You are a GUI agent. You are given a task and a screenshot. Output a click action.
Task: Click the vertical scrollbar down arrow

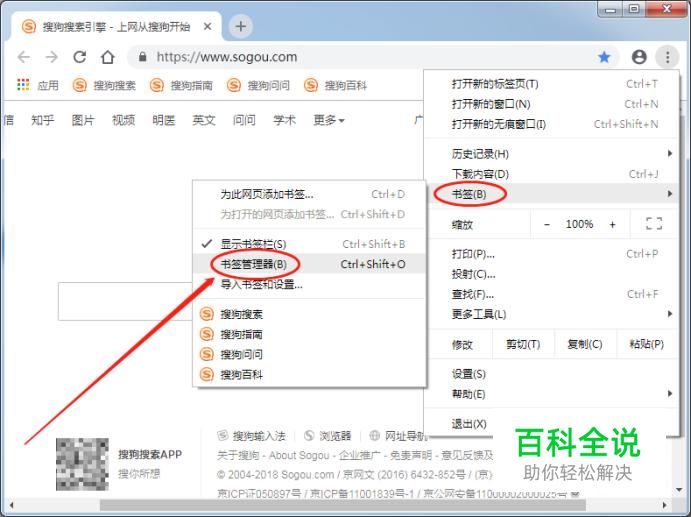click(679, 490)
